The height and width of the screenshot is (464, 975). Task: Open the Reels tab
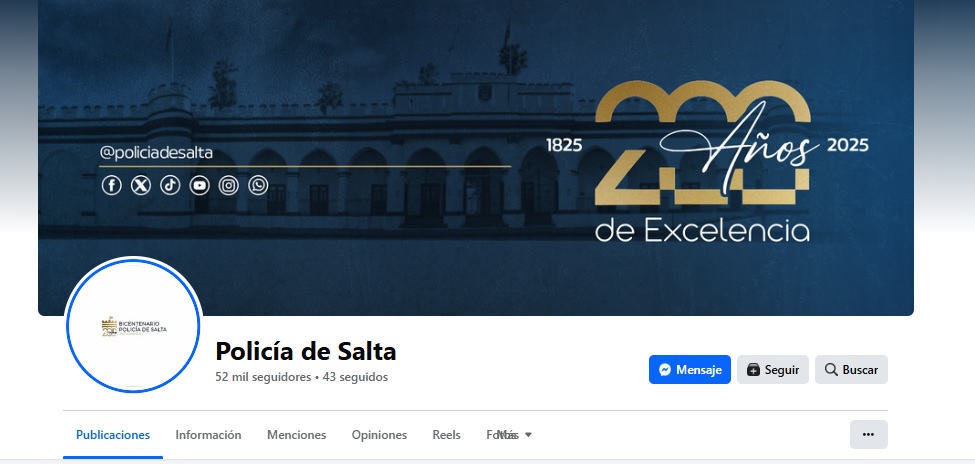(446, 435)
